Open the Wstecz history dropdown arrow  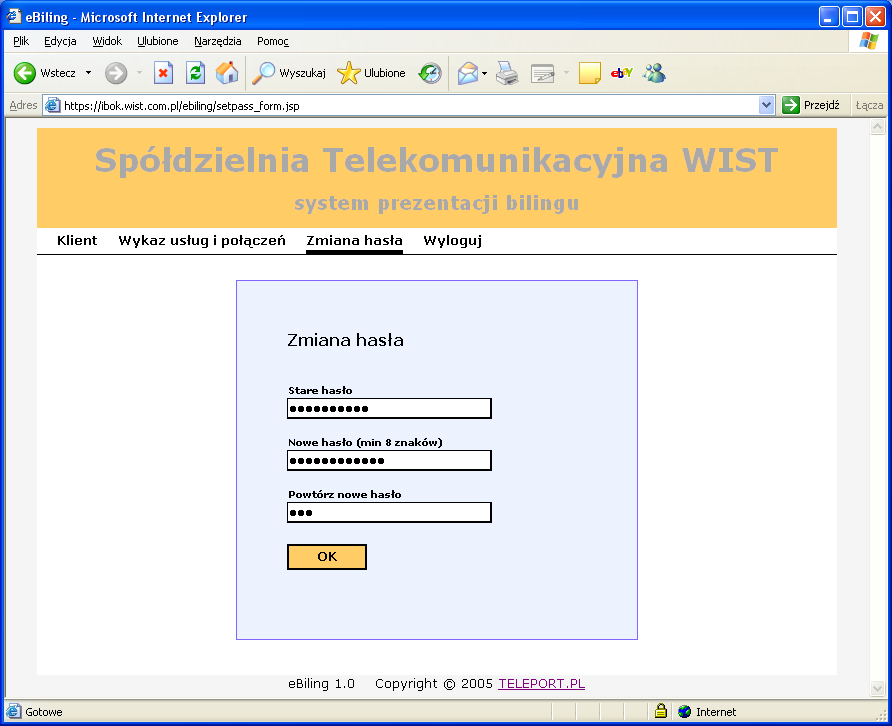[88, 73]
